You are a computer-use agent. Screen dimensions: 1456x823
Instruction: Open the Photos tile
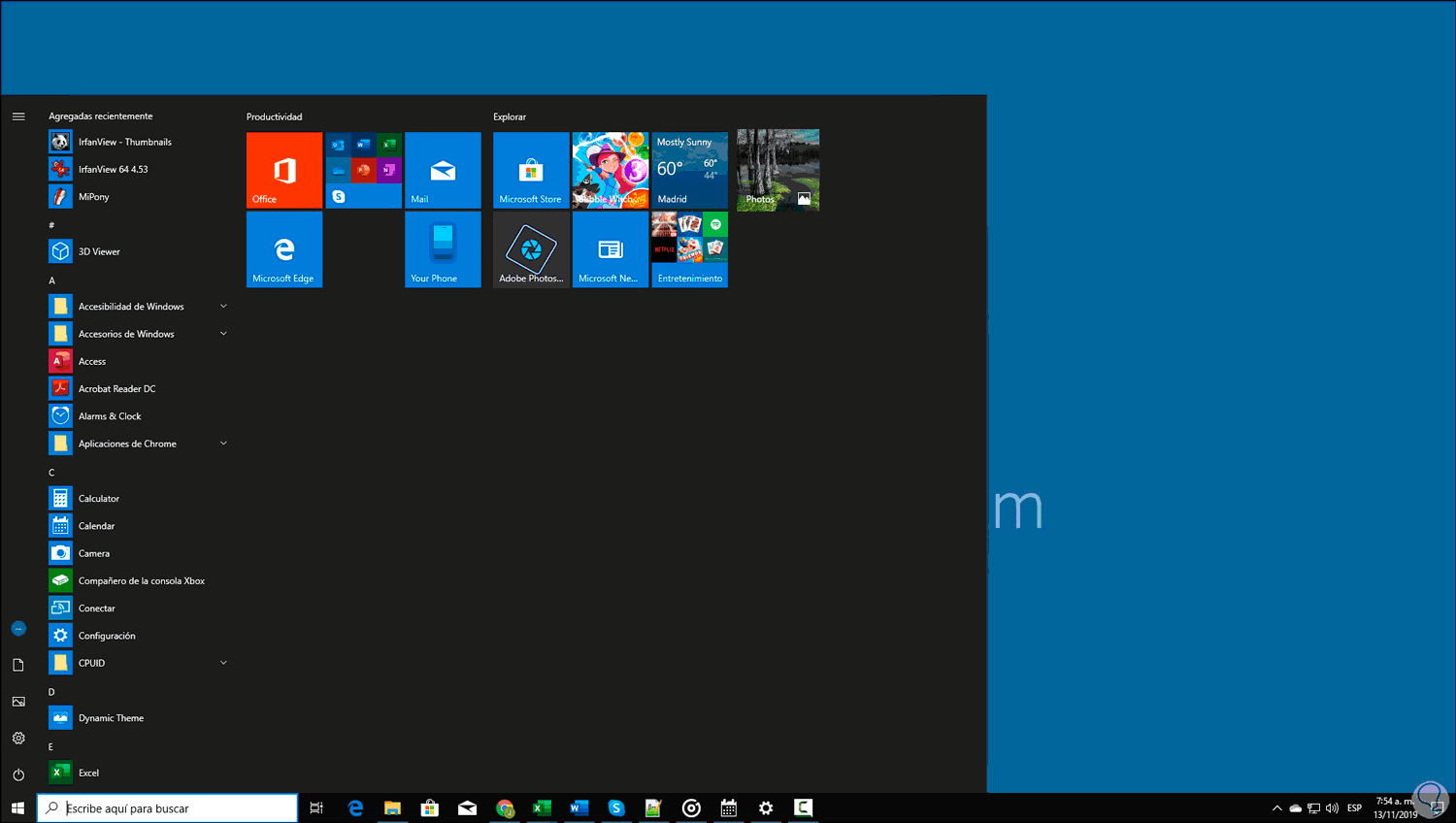click(778, 170)
